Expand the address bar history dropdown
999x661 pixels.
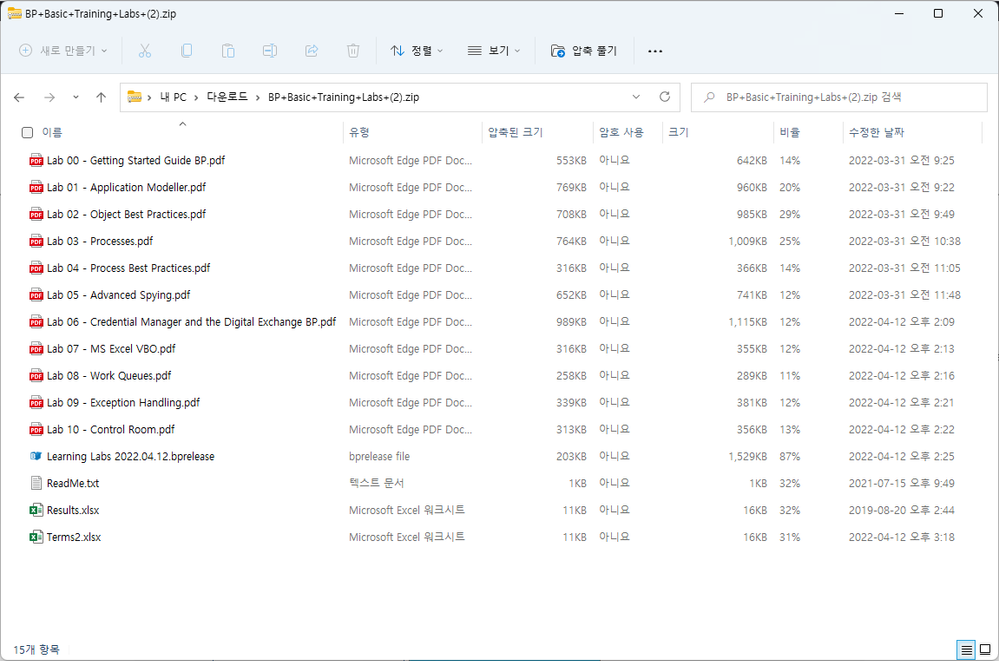click(636, 97)
